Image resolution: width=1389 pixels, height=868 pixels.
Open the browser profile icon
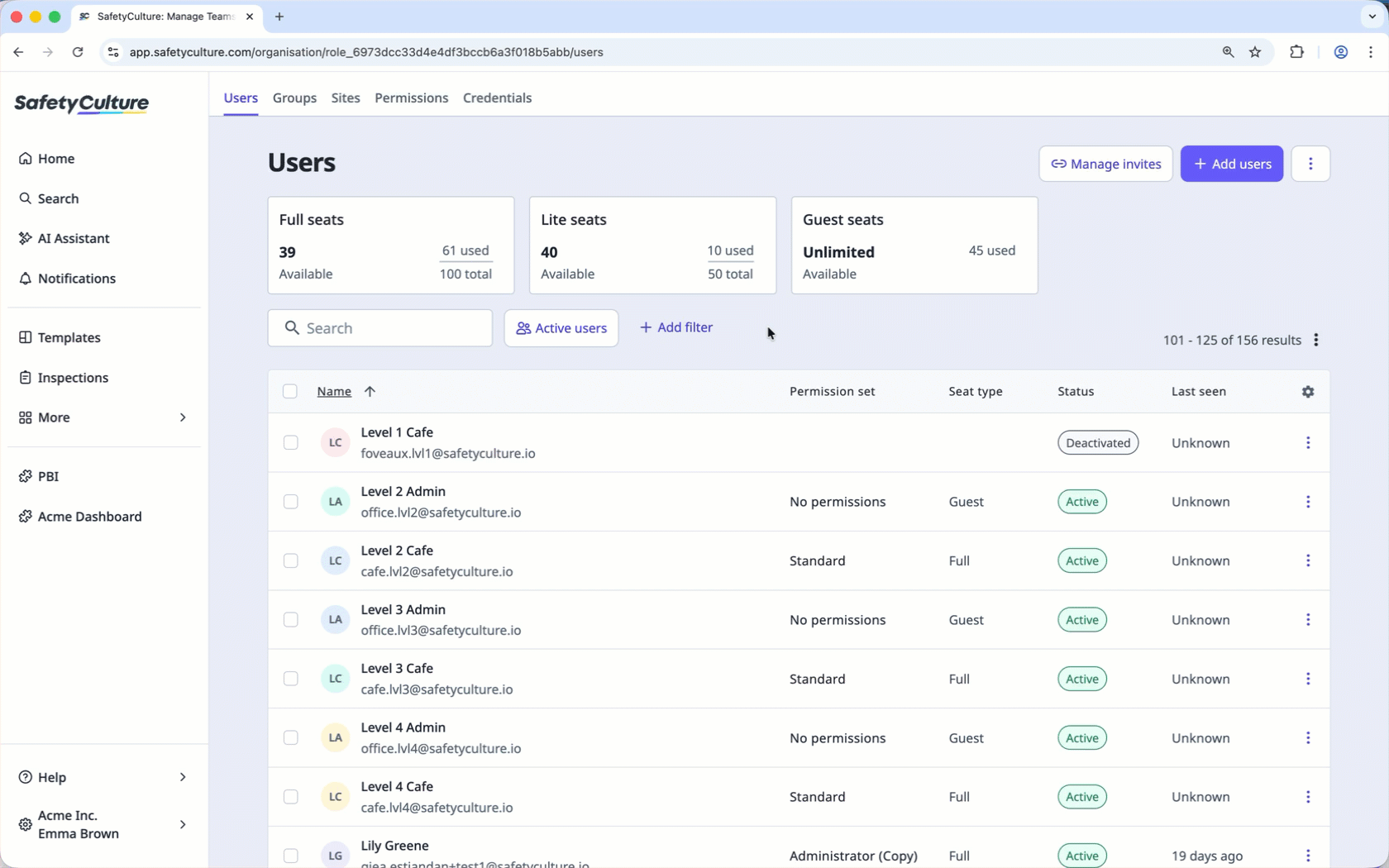click(1341, 52)
